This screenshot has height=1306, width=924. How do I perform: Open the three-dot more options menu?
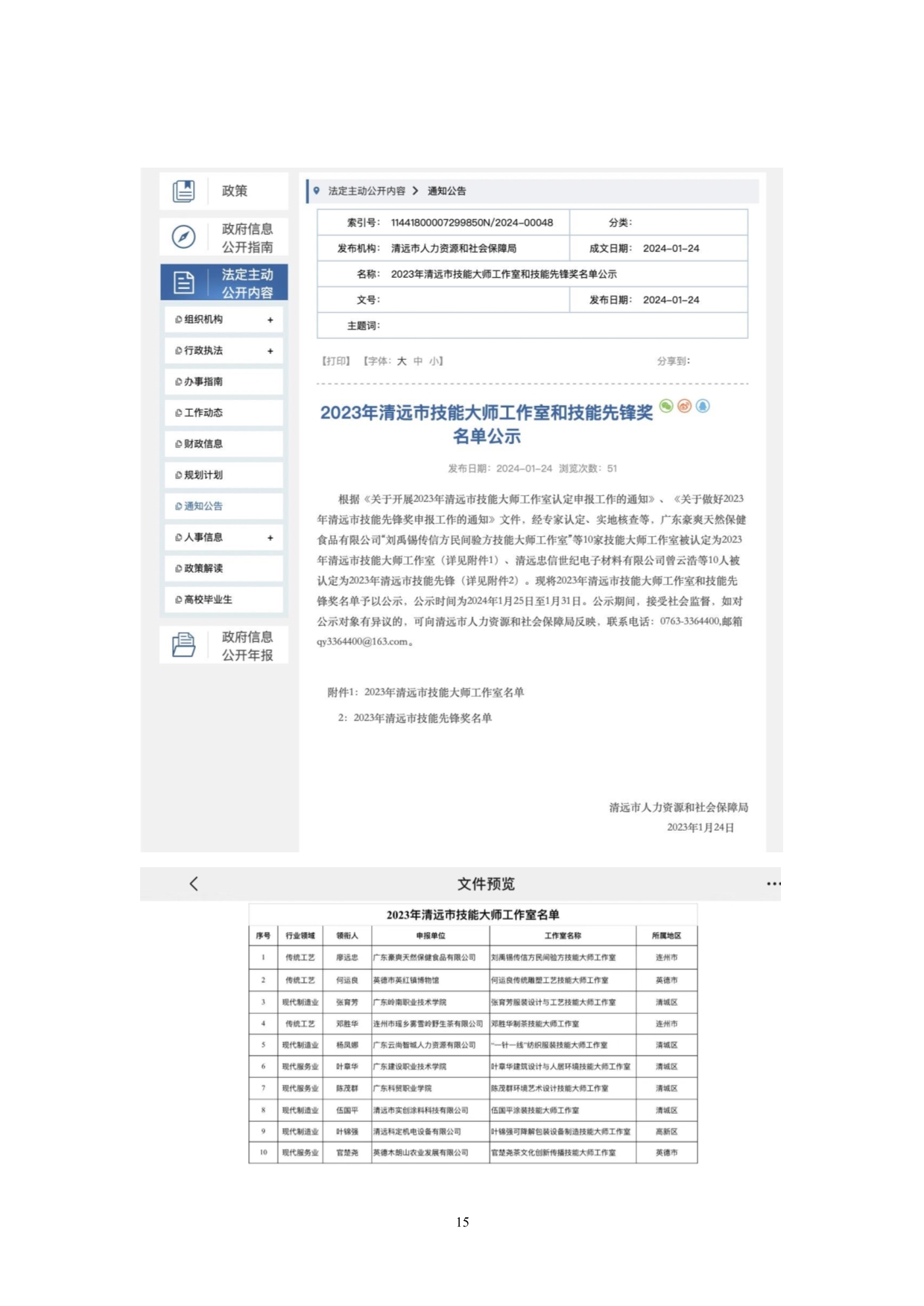coord(773,884)
